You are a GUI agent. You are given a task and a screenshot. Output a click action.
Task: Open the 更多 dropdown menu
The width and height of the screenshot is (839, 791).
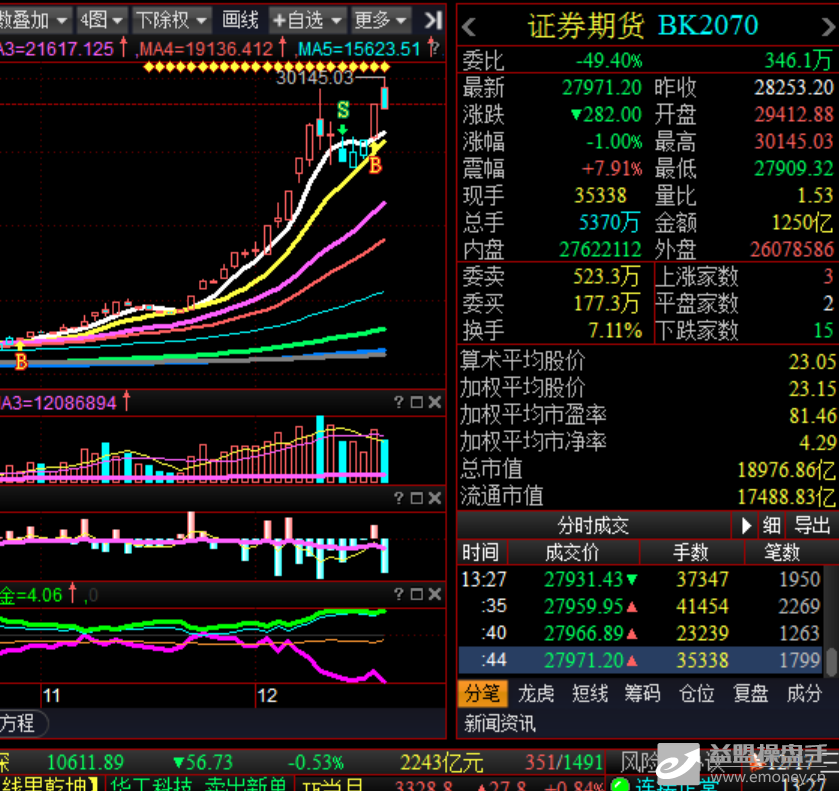[382, 19]
